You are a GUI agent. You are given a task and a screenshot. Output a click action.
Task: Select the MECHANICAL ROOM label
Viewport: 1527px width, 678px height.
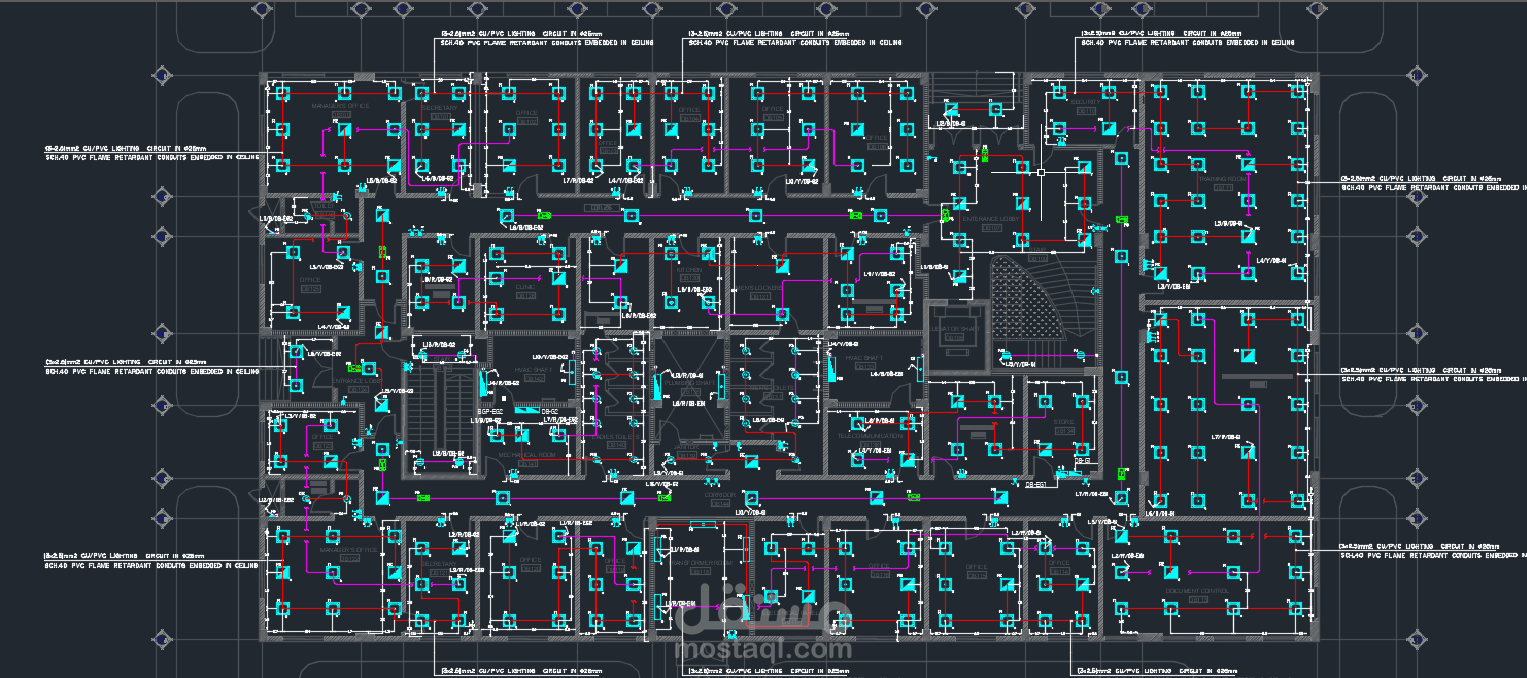tap(526, 454)
